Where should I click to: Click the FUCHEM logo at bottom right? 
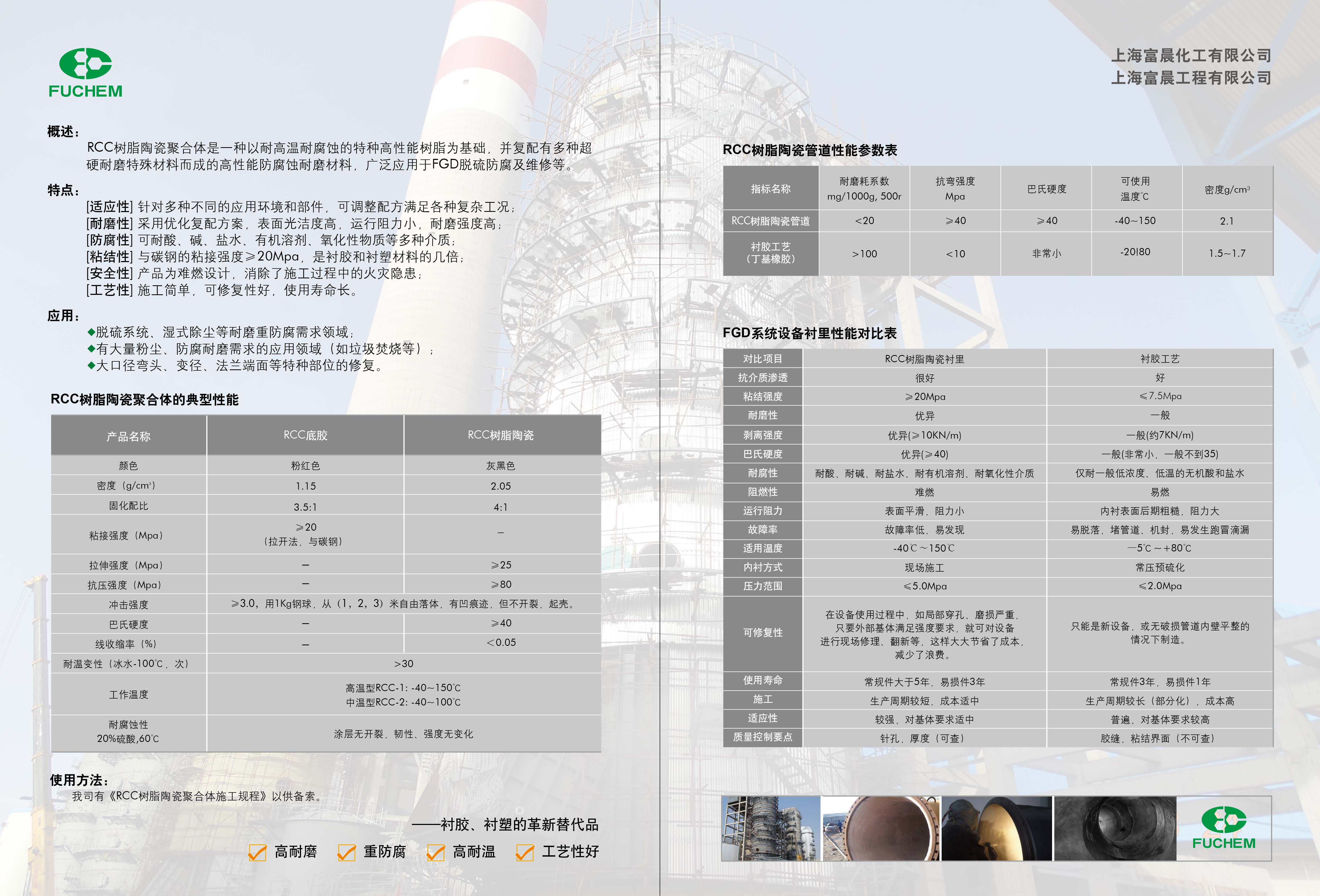(x=1223, y=828)
